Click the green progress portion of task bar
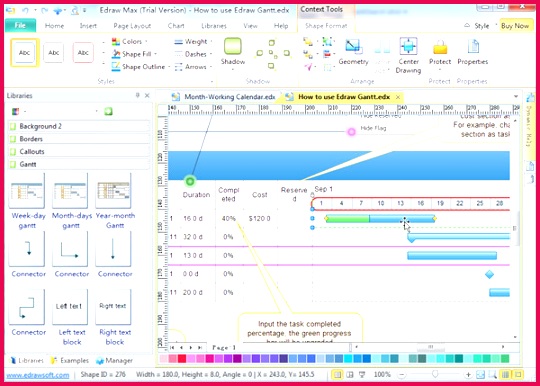The image size is (540, 386). point(347,218)
